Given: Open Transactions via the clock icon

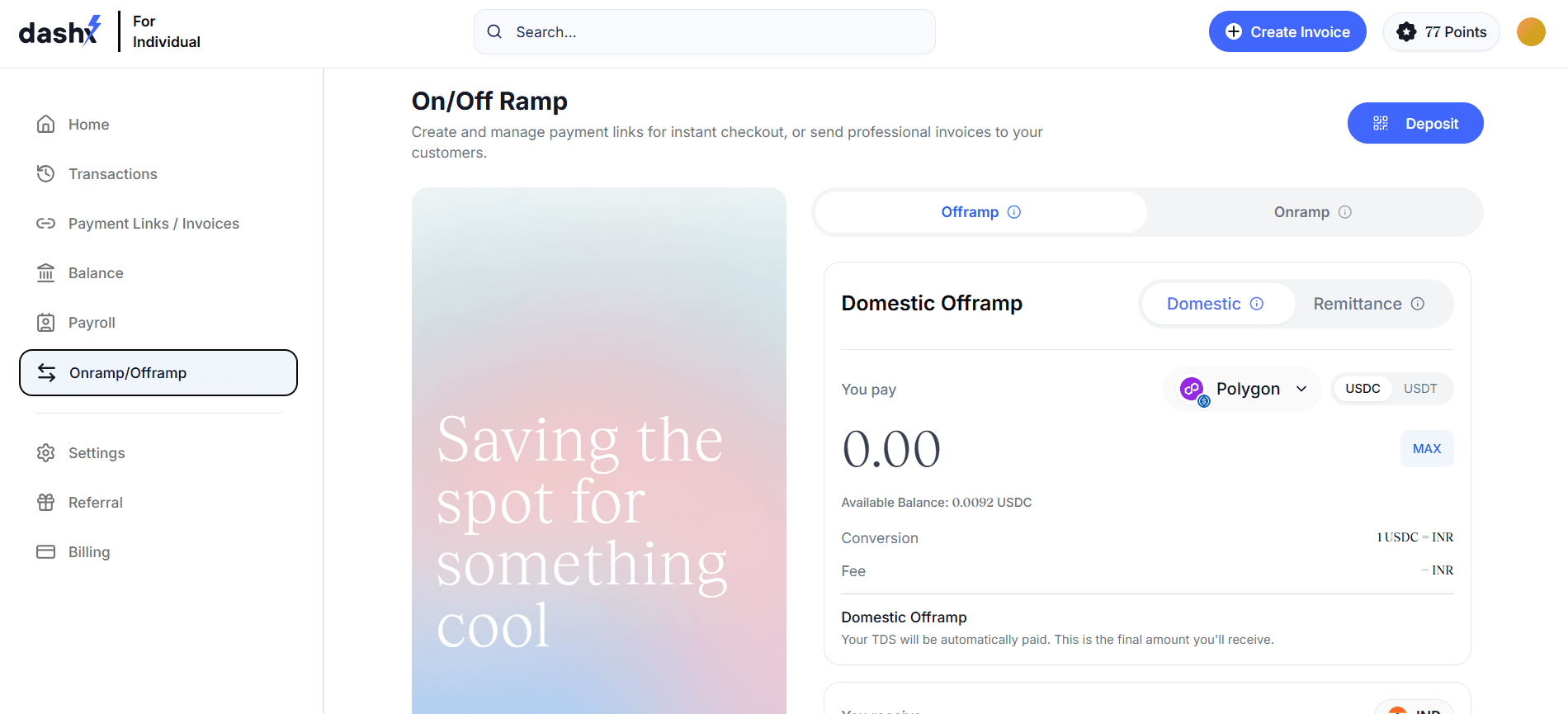Looking at the screenshot, I should (46, 174).
